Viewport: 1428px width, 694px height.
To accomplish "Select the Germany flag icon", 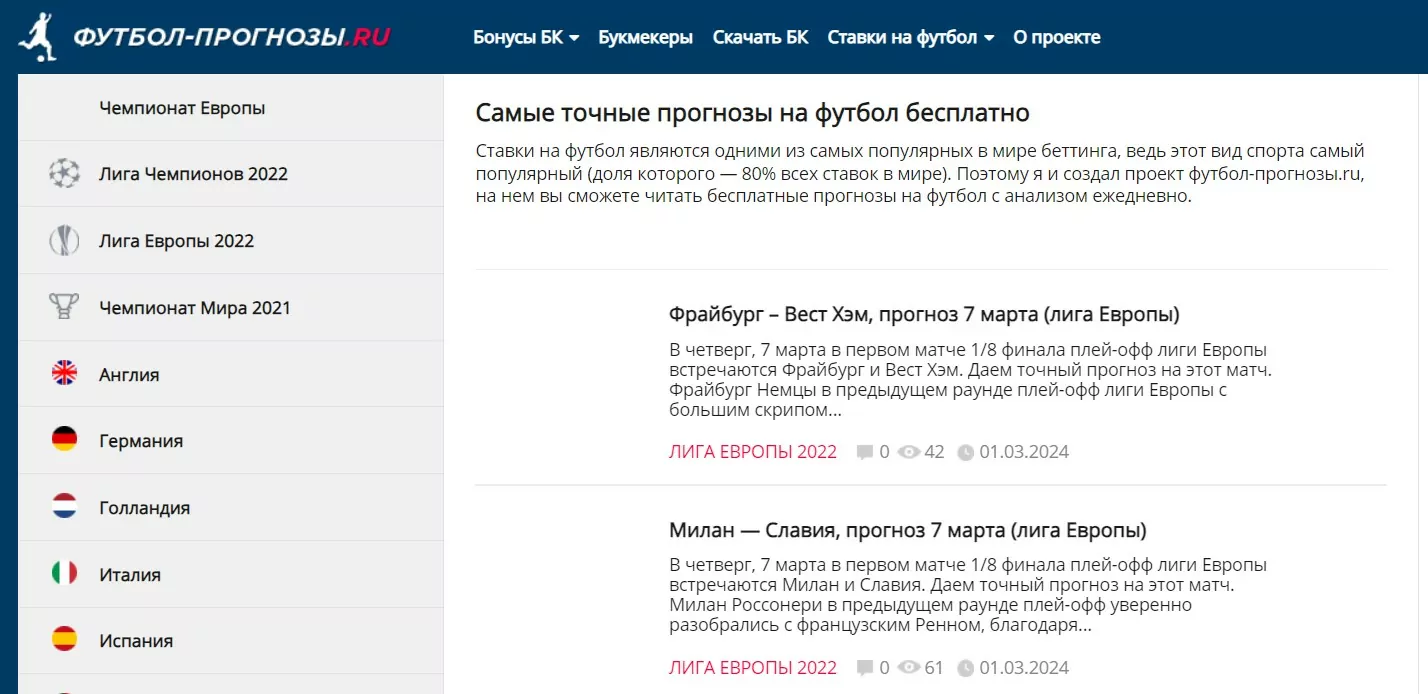I will coord(64,440).
